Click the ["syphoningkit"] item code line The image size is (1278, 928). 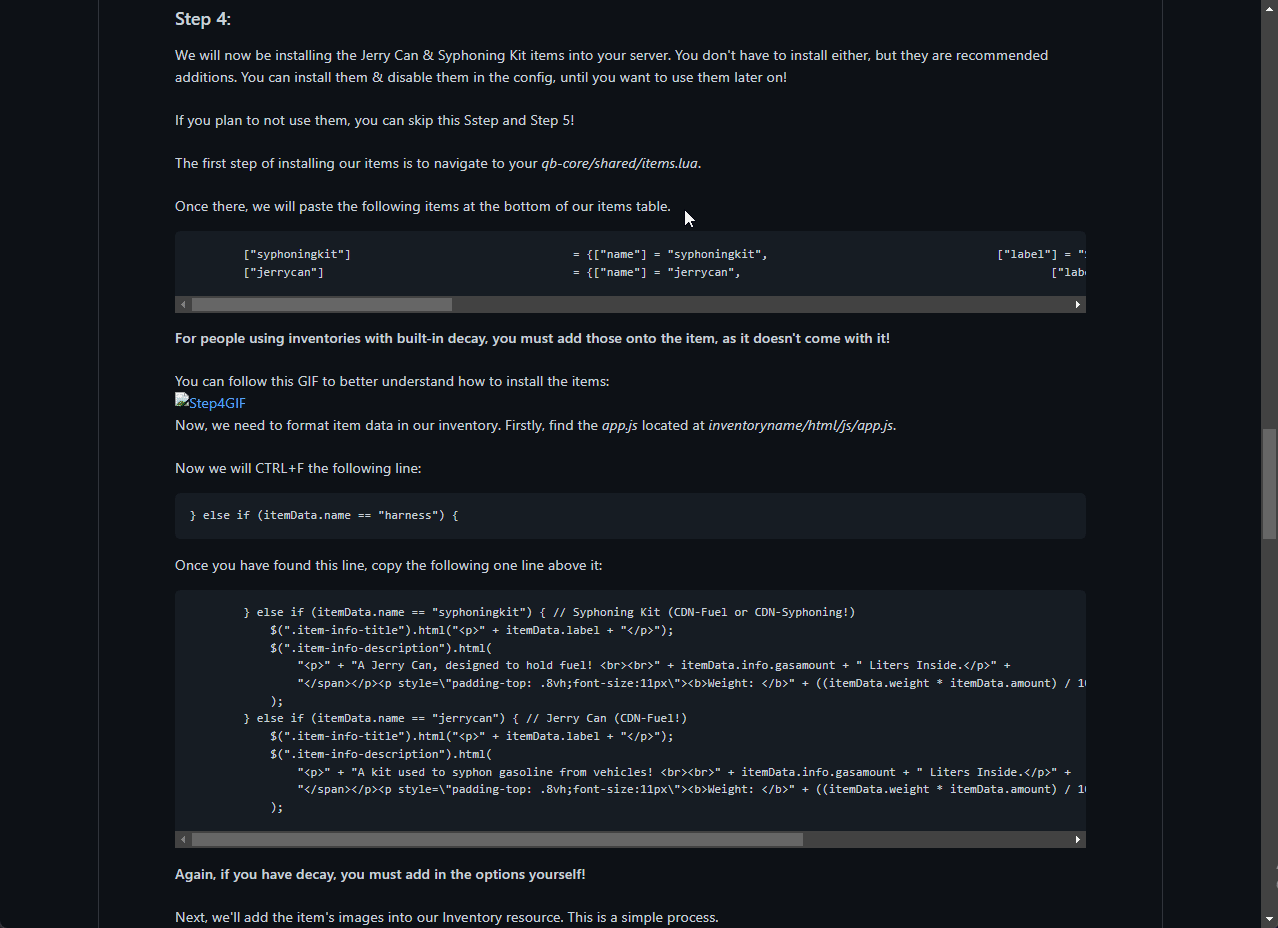tap(297, 254)
